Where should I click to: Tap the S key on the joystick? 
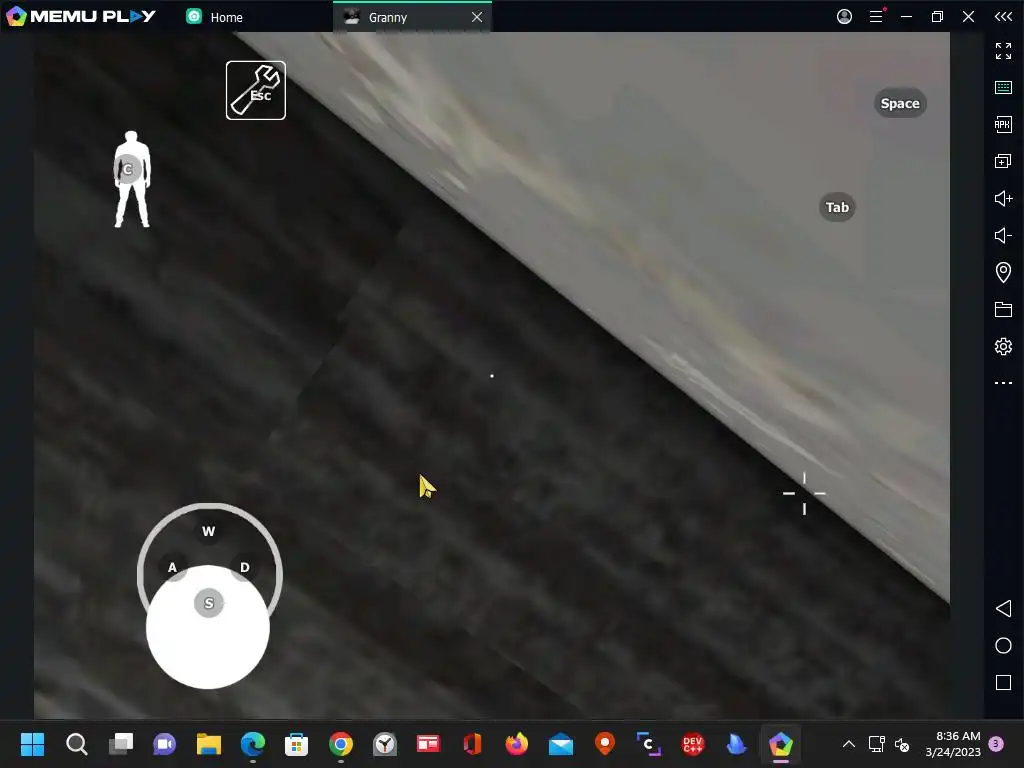[209, 603]
